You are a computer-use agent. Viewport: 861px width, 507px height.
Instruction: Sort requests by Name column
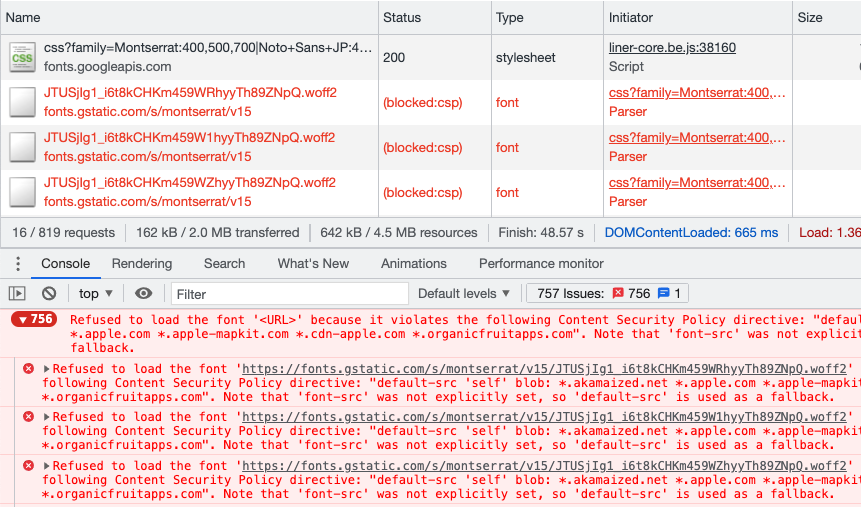point(189,18)
